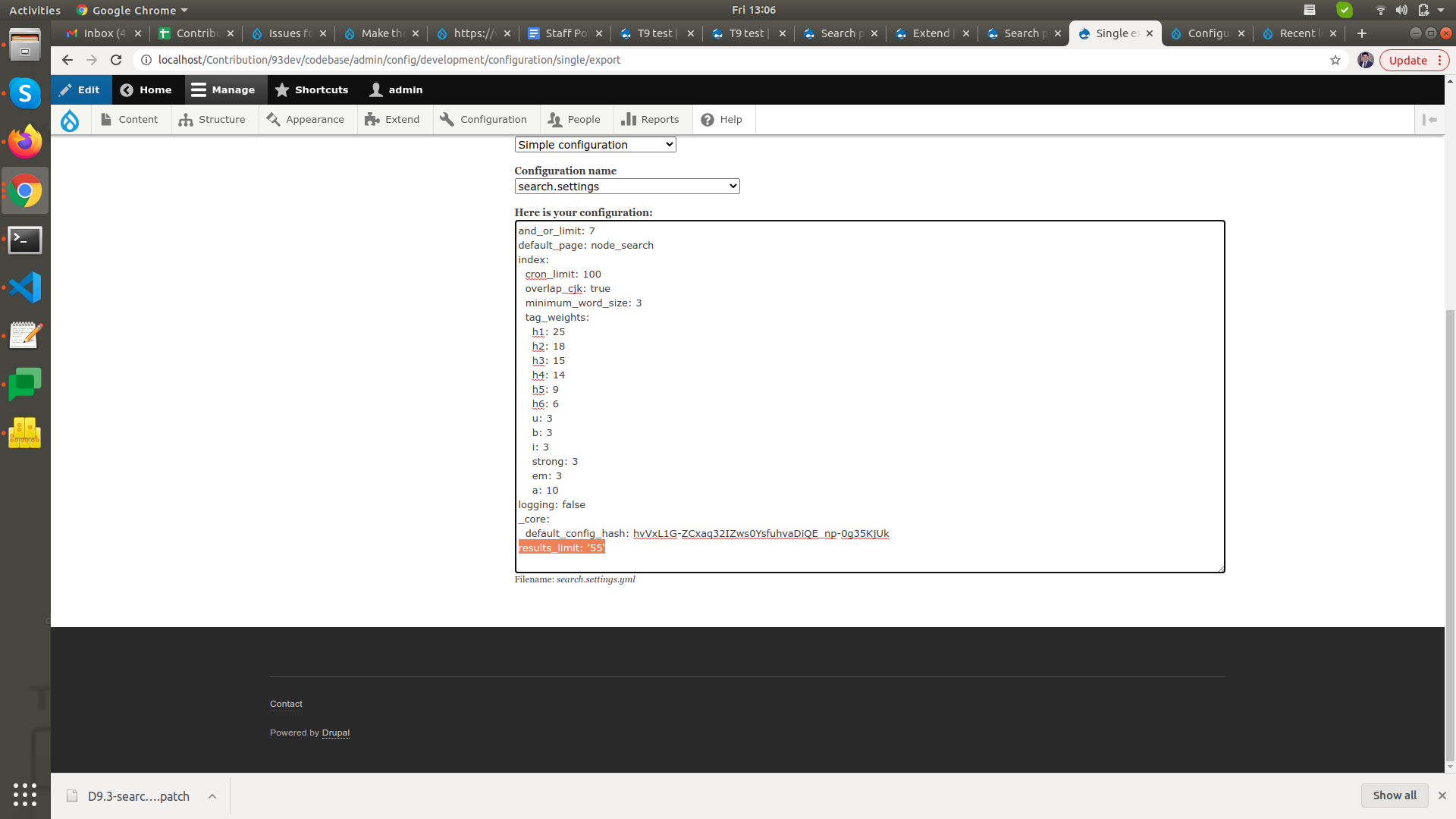Close the Single export tab
The width and height of the screenshot is (1456, 819).
(1150, 33)
